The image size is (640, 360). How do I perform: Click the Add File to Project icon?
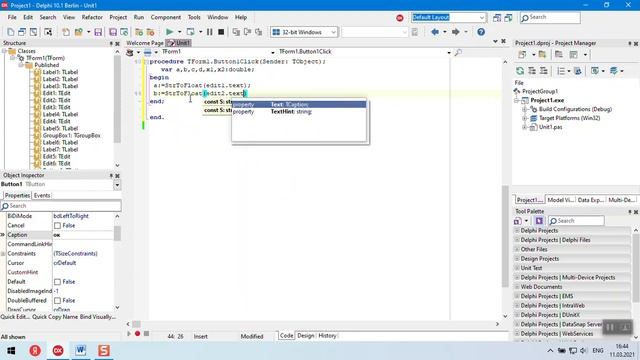pos(139,32)
